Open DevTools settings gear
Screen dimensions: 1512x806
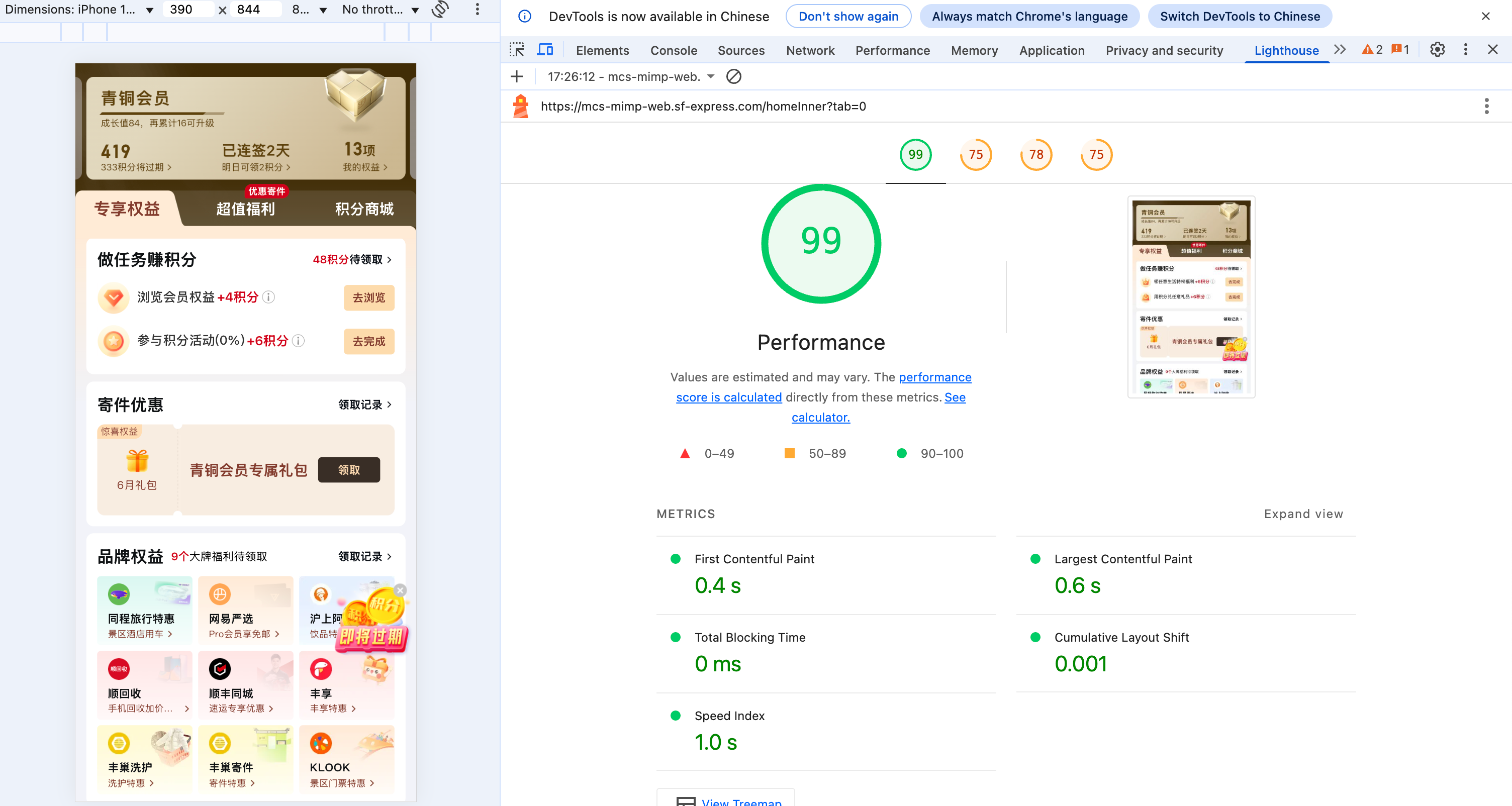click(1437, 50)
